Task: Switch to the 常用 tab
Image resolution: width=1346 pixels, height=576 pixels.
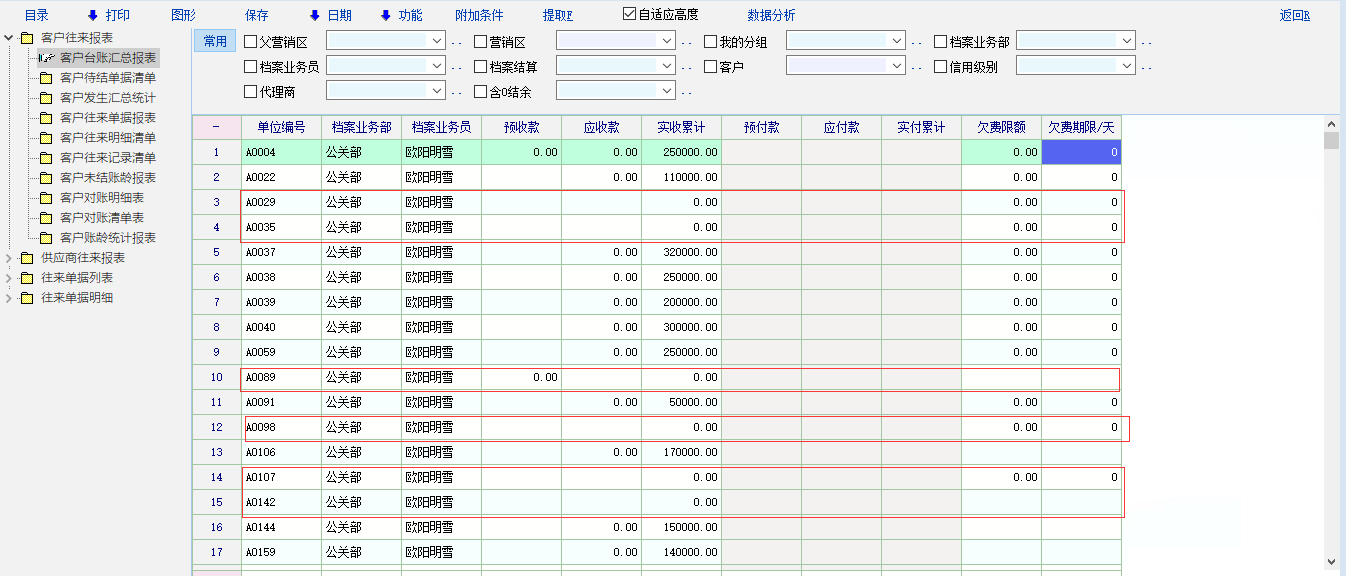Action: click(x=215, y=41)
